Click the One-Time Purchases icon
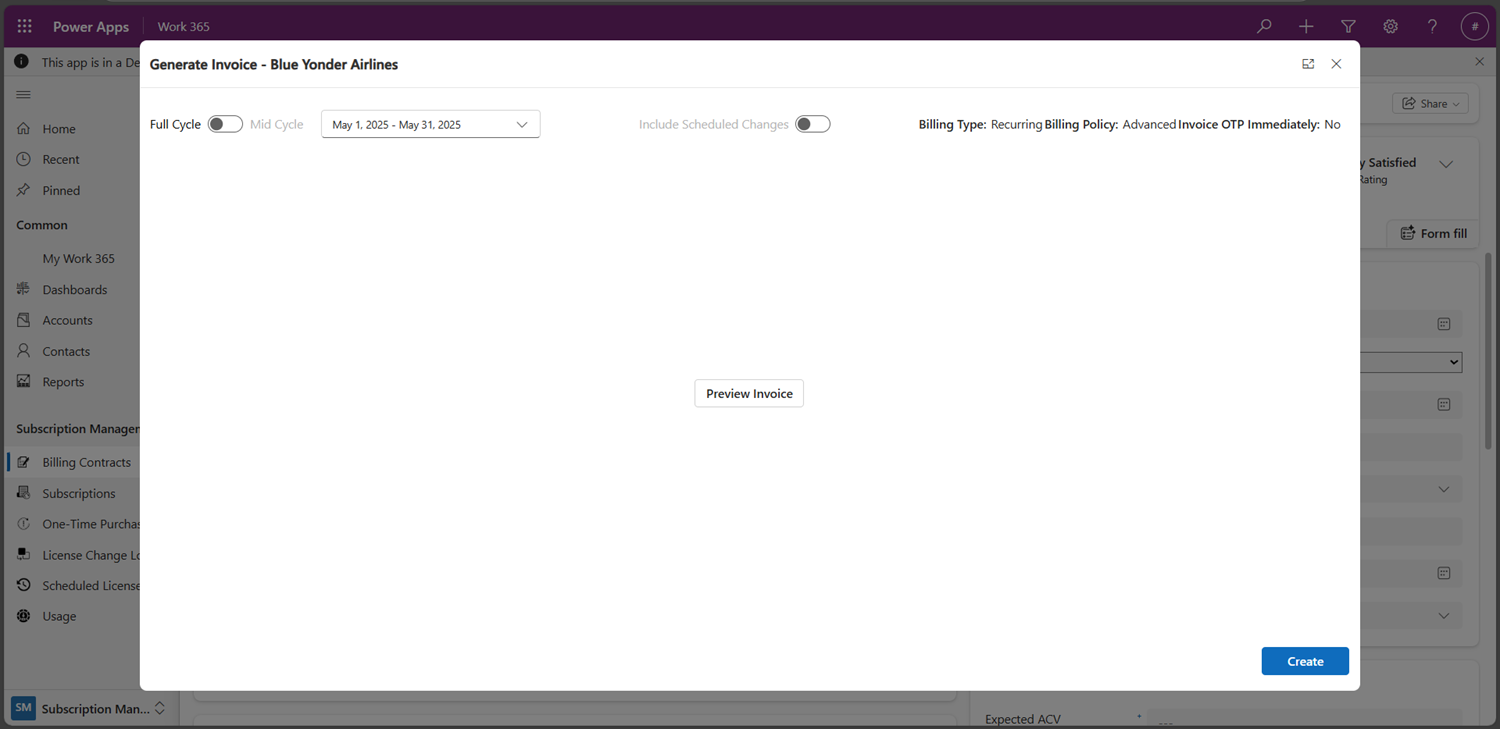Viewport: 1500px width, 729px height. pyautogui.click(x=24, y=524)
